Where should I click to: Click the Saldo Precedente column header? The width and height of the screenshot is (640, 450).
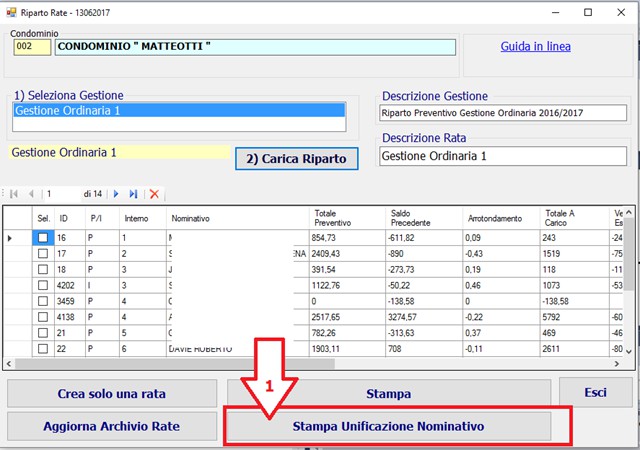[424, 218]
